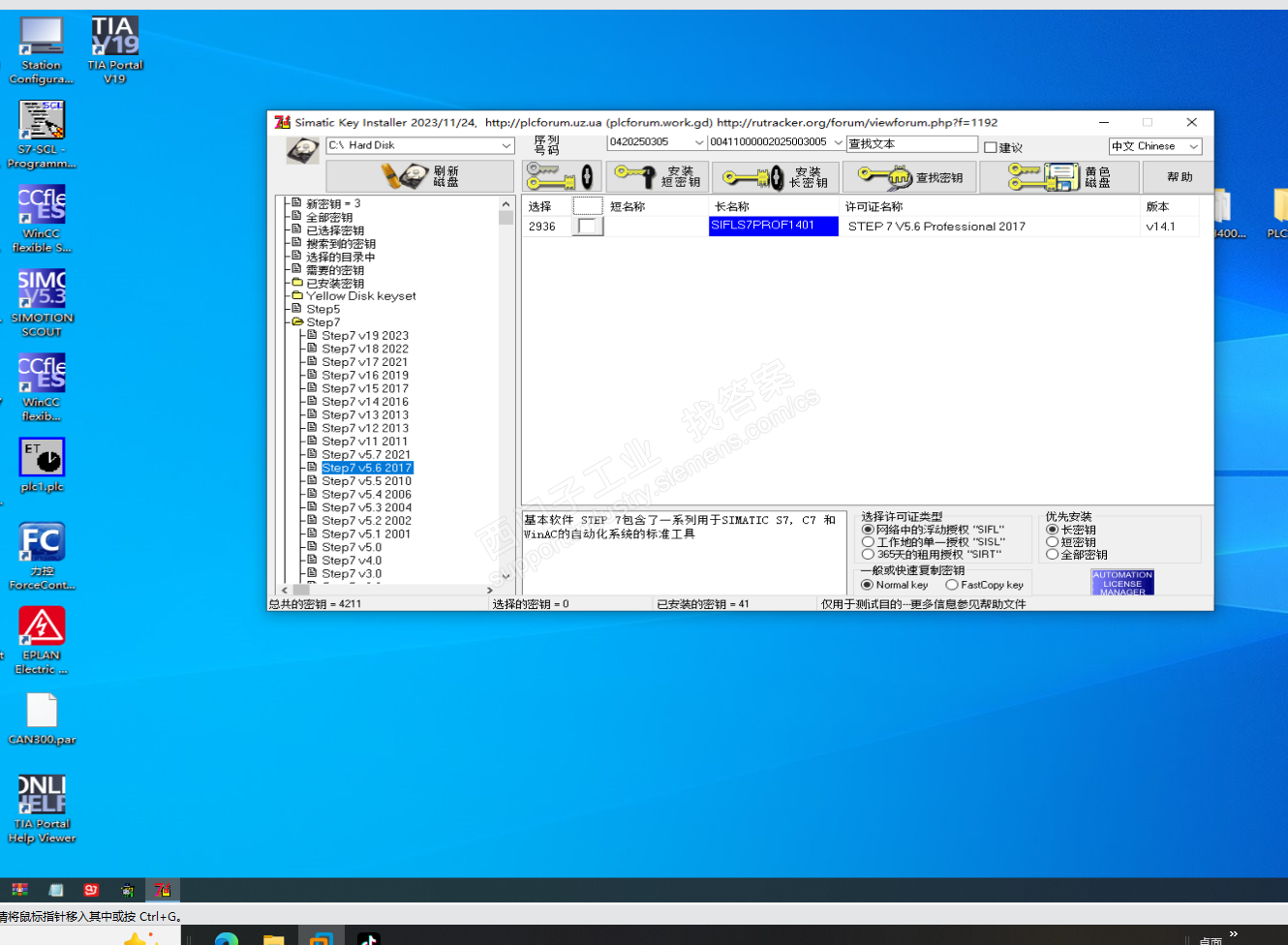Viewport: 1288px width, 945px height.
Task: Open the Station Configurator desktop icon
Action: point(42,50)
